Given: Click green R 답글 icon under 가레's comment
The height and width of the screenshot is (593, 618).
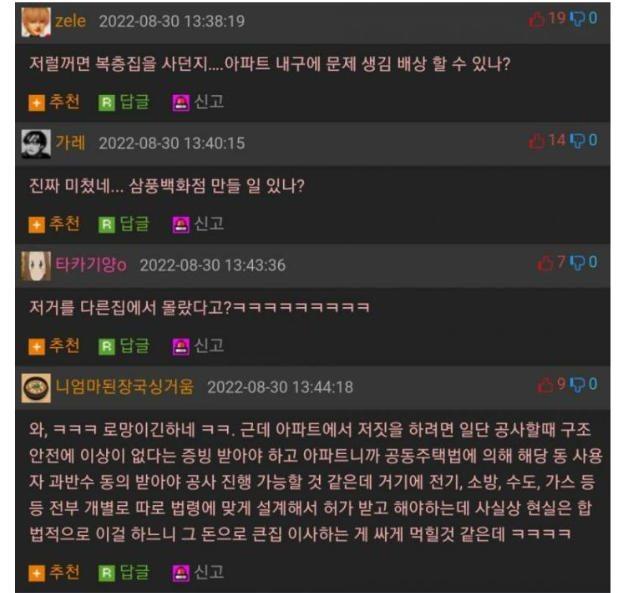Looking at the screenshot, I should click(106, 225).
